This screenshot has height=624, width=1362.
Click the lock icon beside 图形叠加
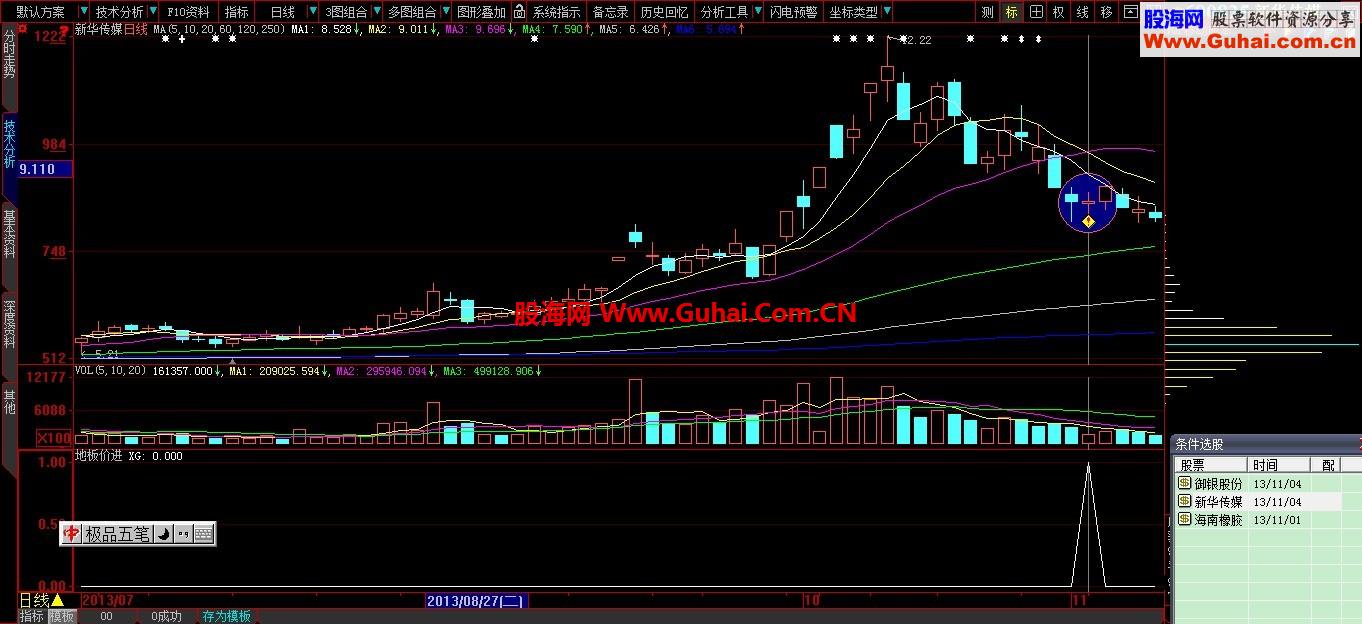click(x=520, y=12)
